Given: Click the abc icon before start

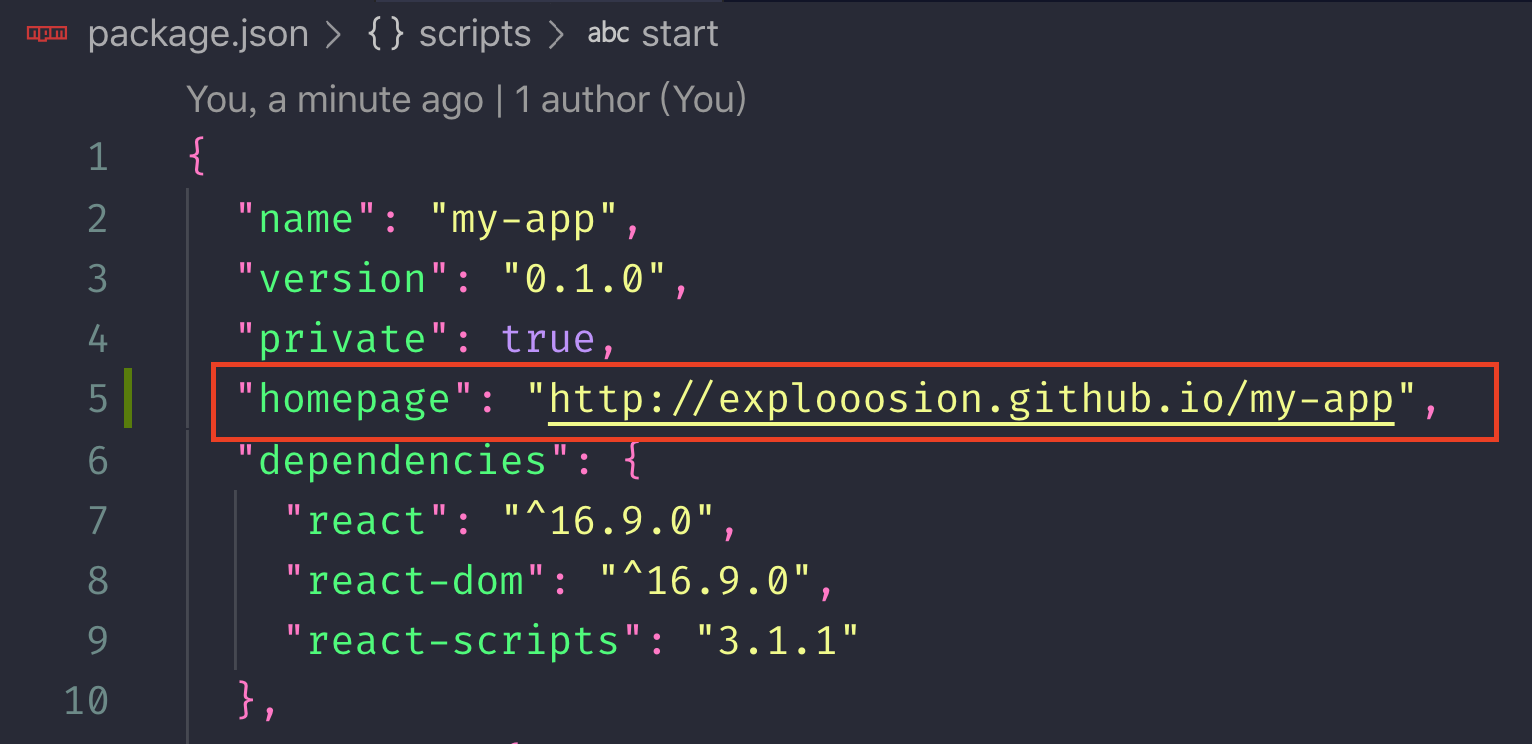Looking at the screenshot, I should [x=608, y=34].
